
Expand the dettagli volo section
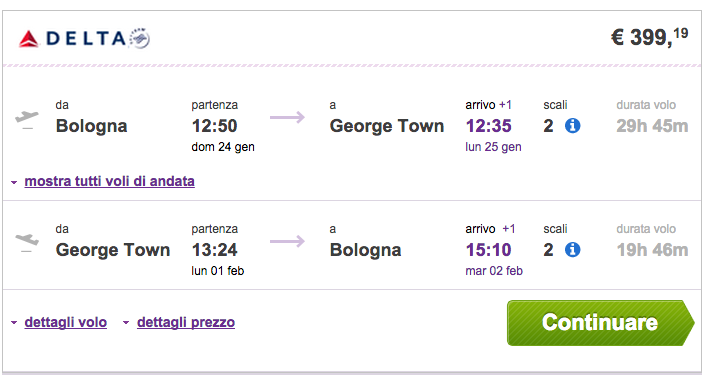pos(66,322)
